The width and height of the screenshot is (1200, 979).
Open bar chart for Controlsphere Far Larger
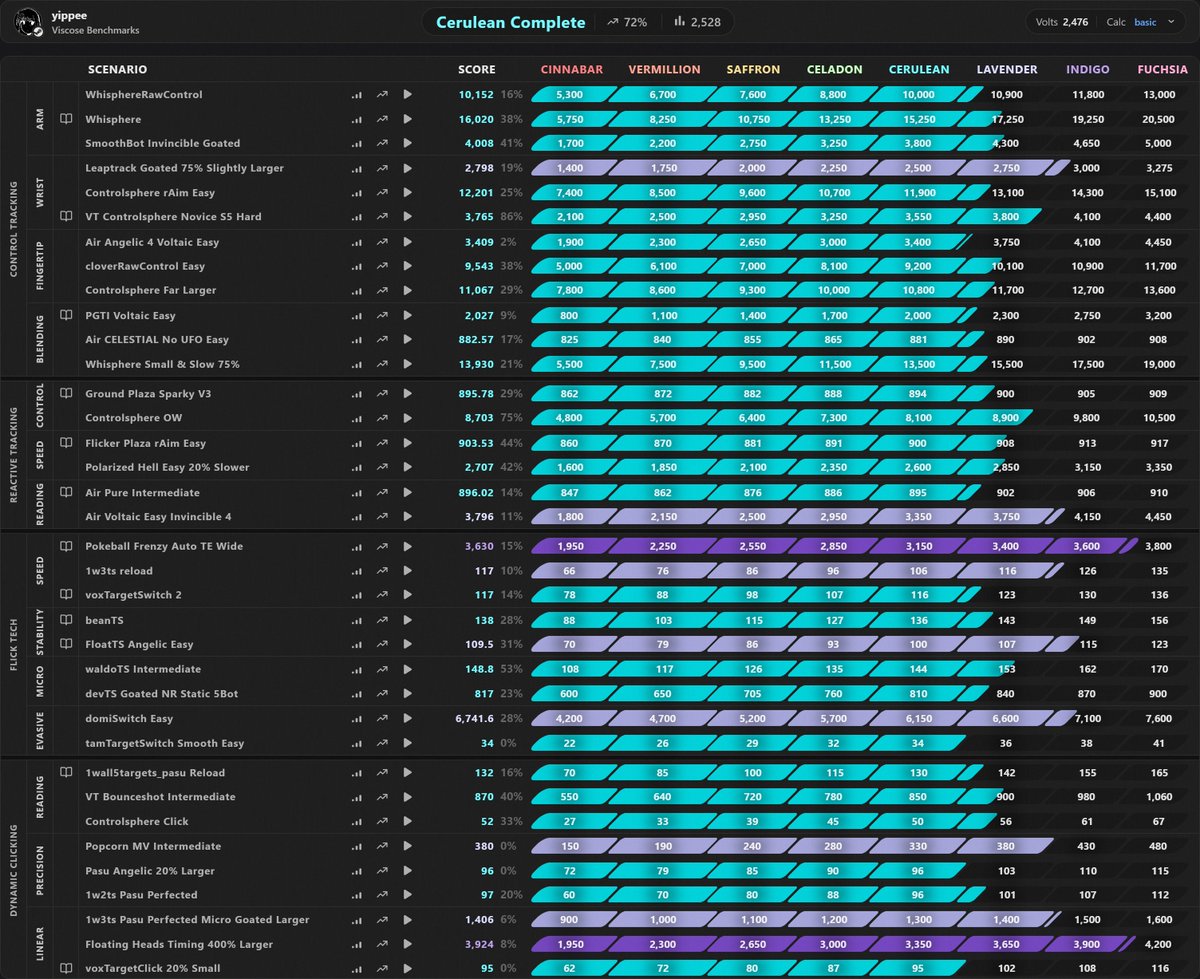point(356,290)
